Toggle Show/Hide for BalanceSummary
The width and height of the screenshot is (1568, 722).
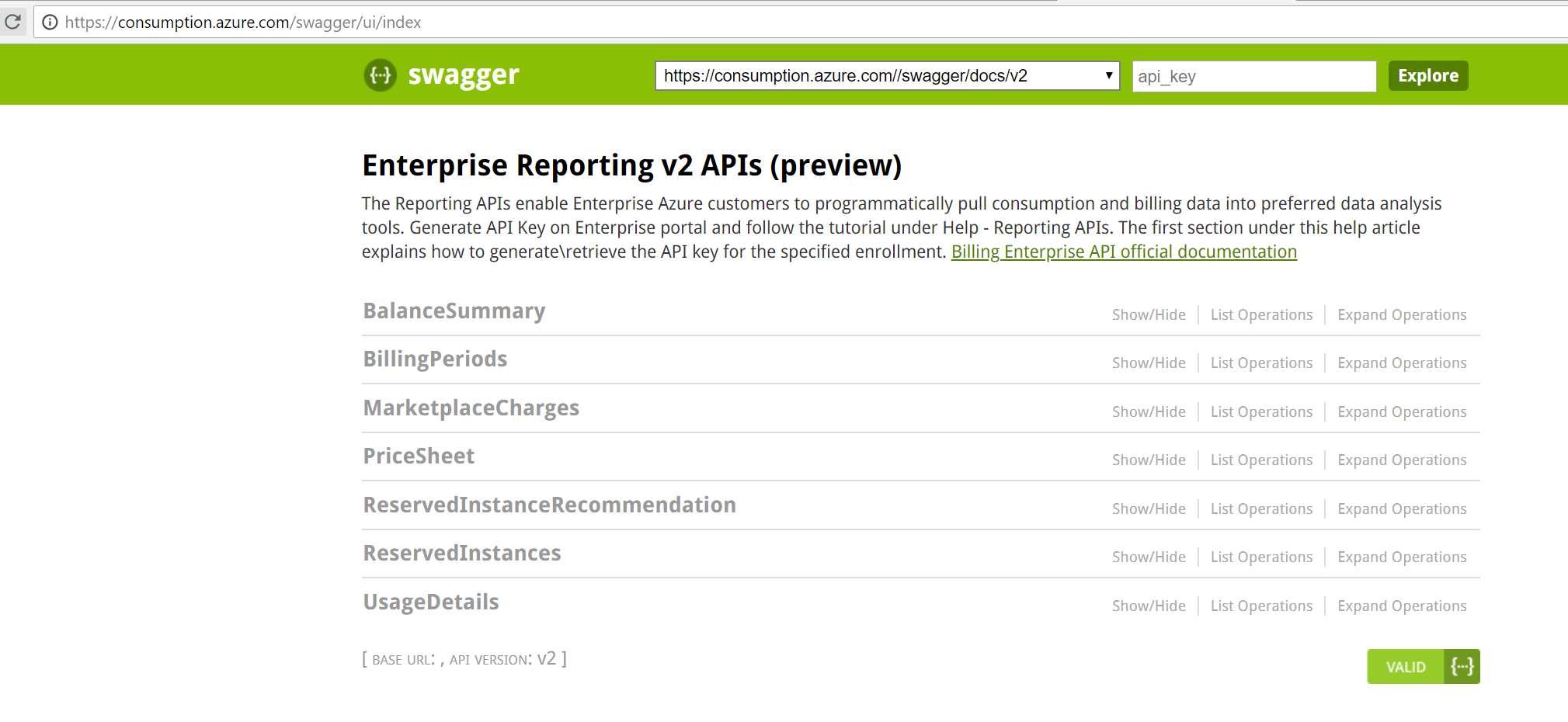pyautogui.click(x=1149, y=314)
